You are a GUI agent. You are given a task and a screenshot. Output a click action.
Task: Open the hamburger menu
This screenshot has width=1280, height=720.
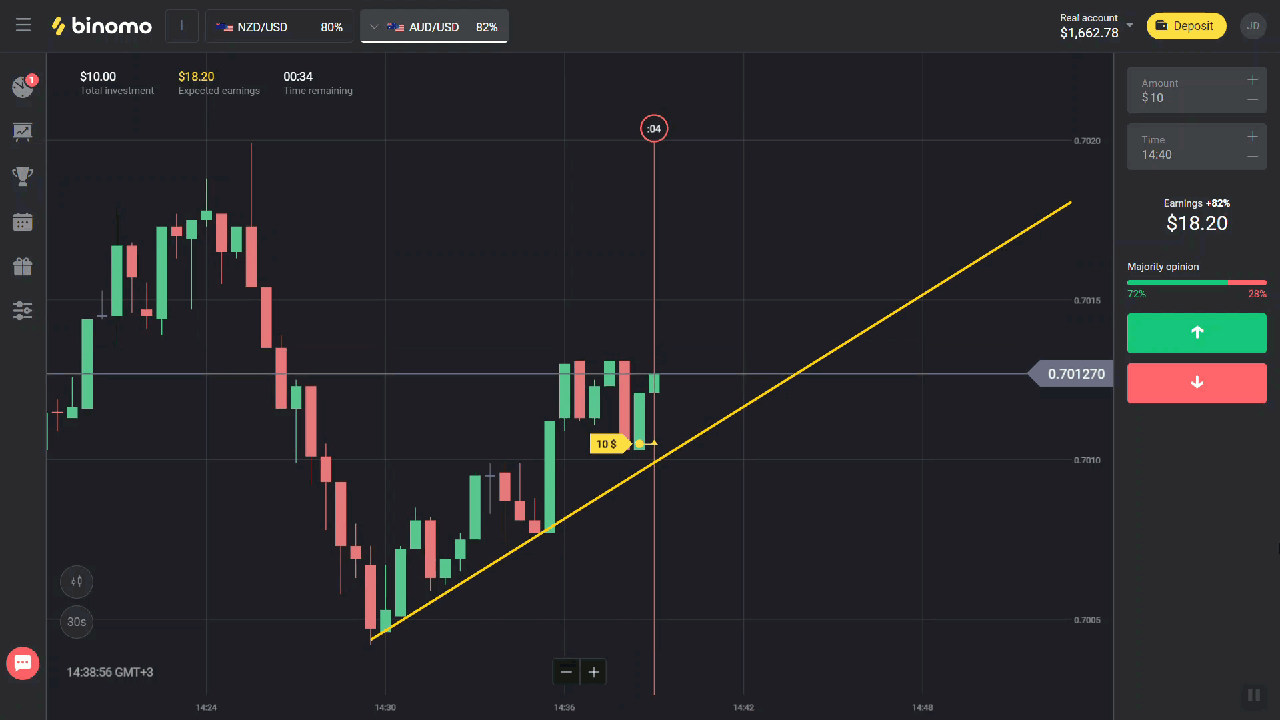tap(23, 25)
